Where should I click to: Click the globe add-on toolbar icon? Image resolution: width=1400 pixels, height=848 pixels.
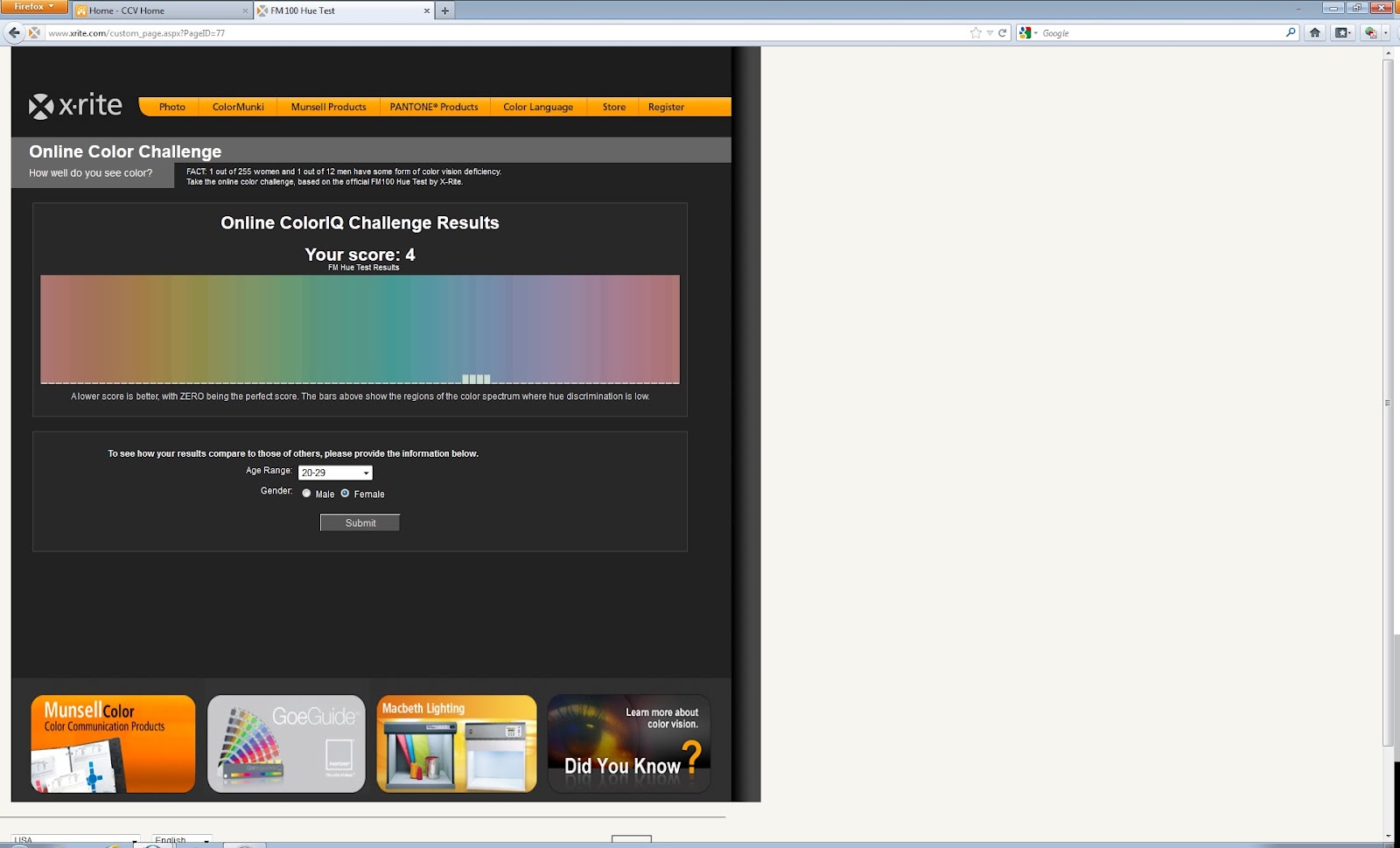click(x=1370, y=33)
